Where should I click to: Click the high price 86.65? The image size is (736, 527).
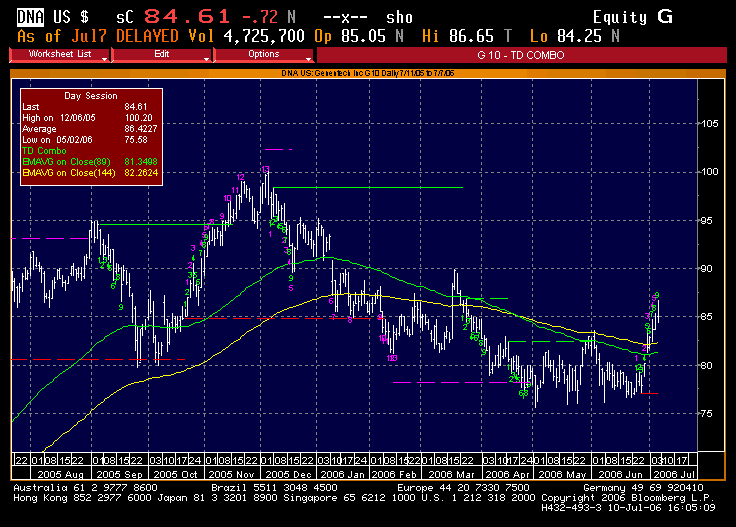pos(471,36)
